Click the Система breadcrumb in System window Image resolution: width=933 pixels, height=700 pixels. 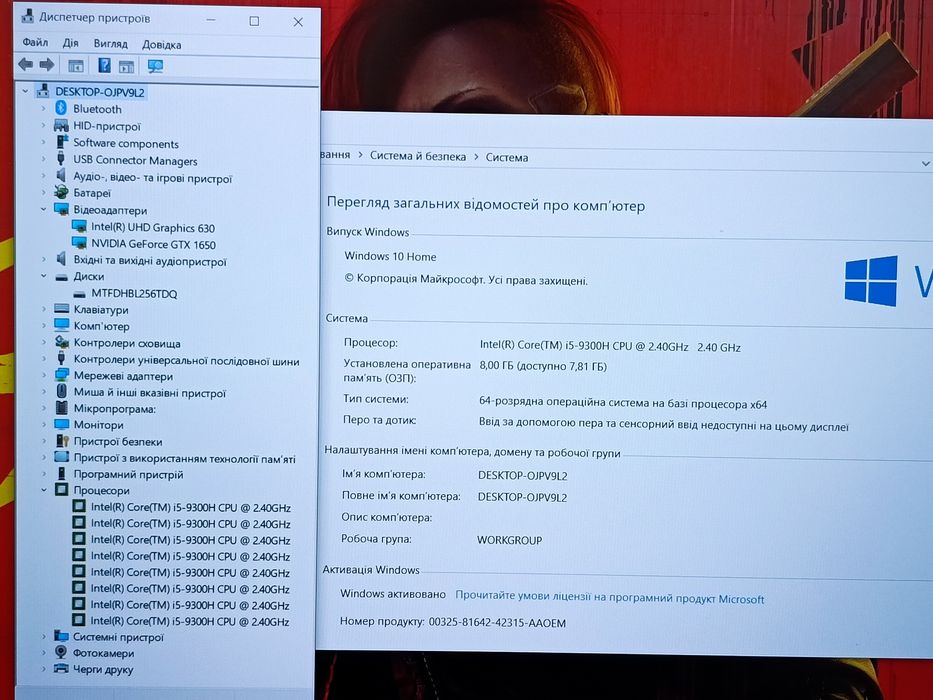pyautogui.click(x=506, y=157)
